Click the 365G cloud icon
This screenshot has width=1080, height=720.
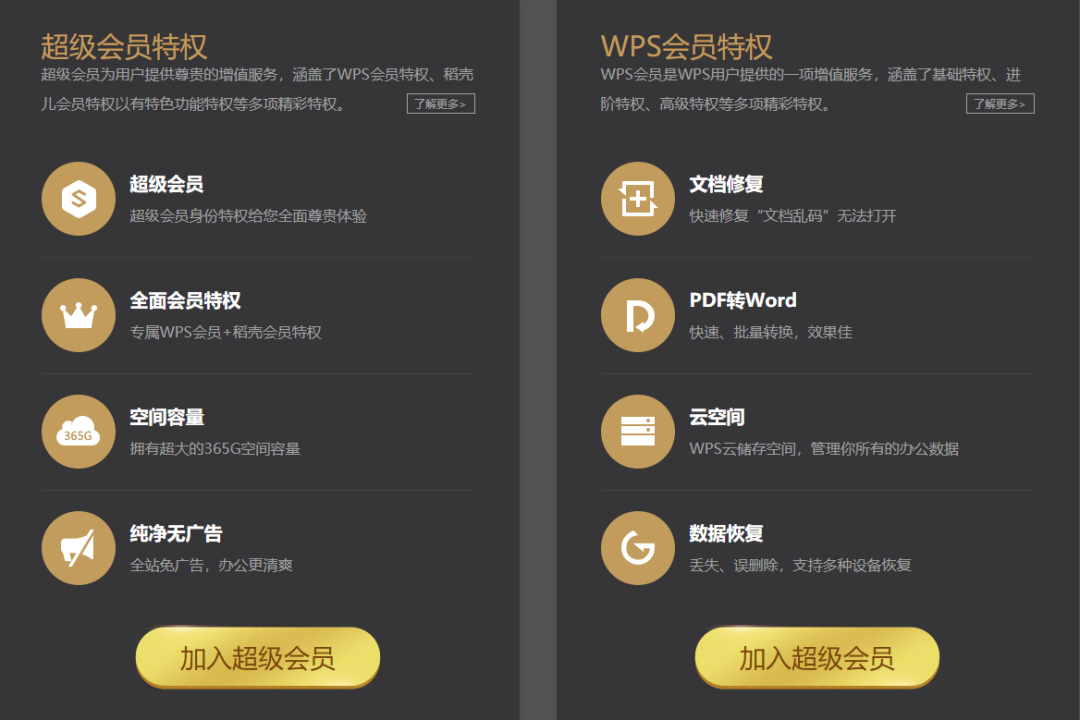click(x=79, y=431)
